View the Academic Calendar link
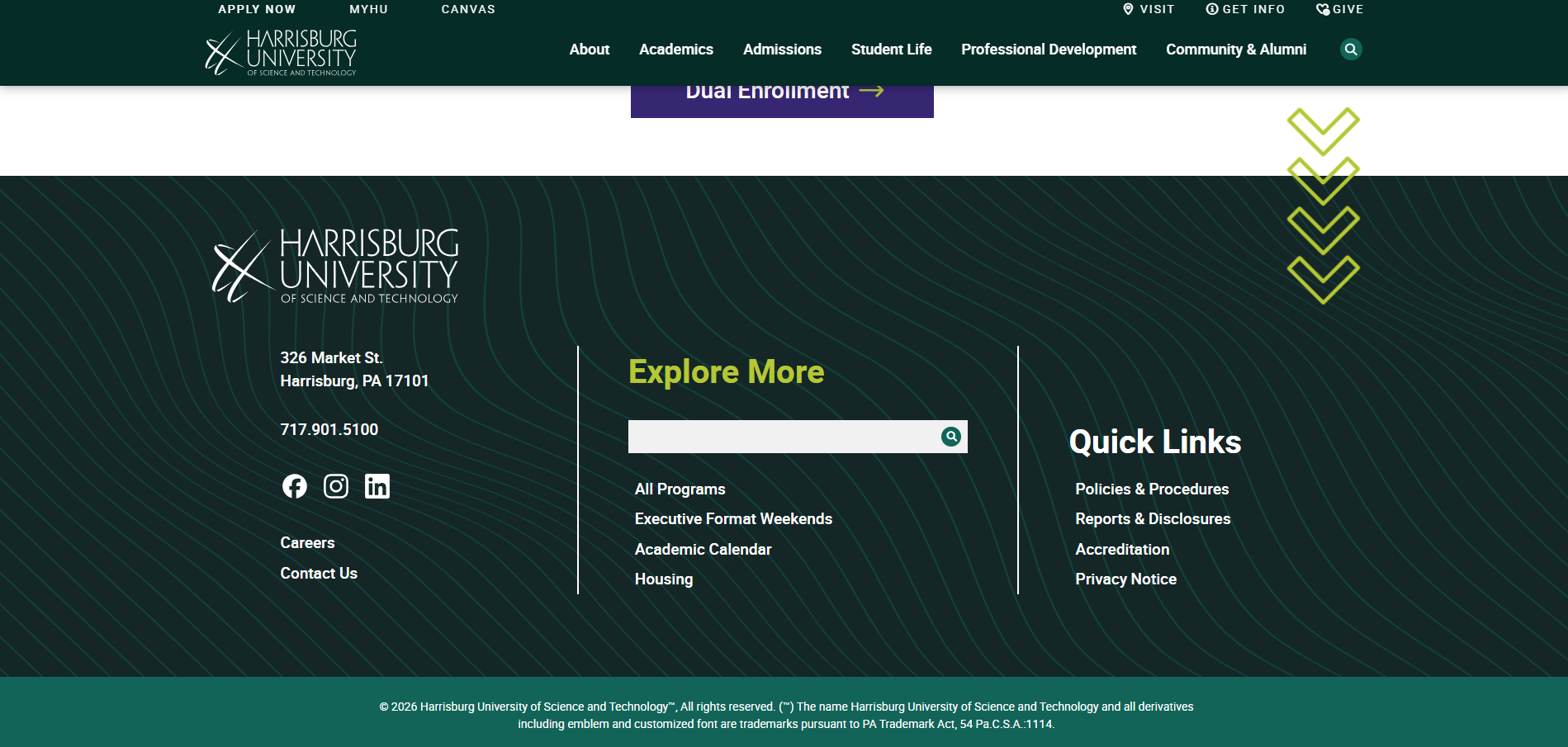Viewport: 1568px width, 747px height. (x=703, y=550)
